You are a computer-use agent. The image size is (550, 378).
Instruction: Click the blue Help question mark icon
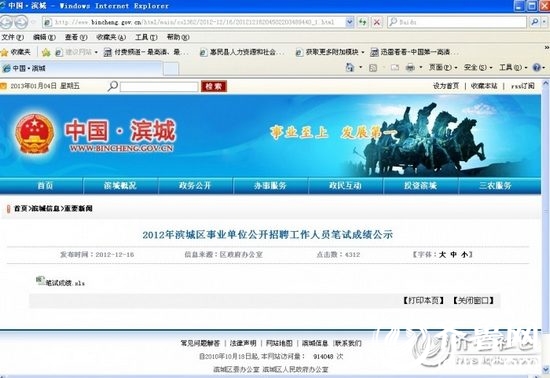pos(537,67)
